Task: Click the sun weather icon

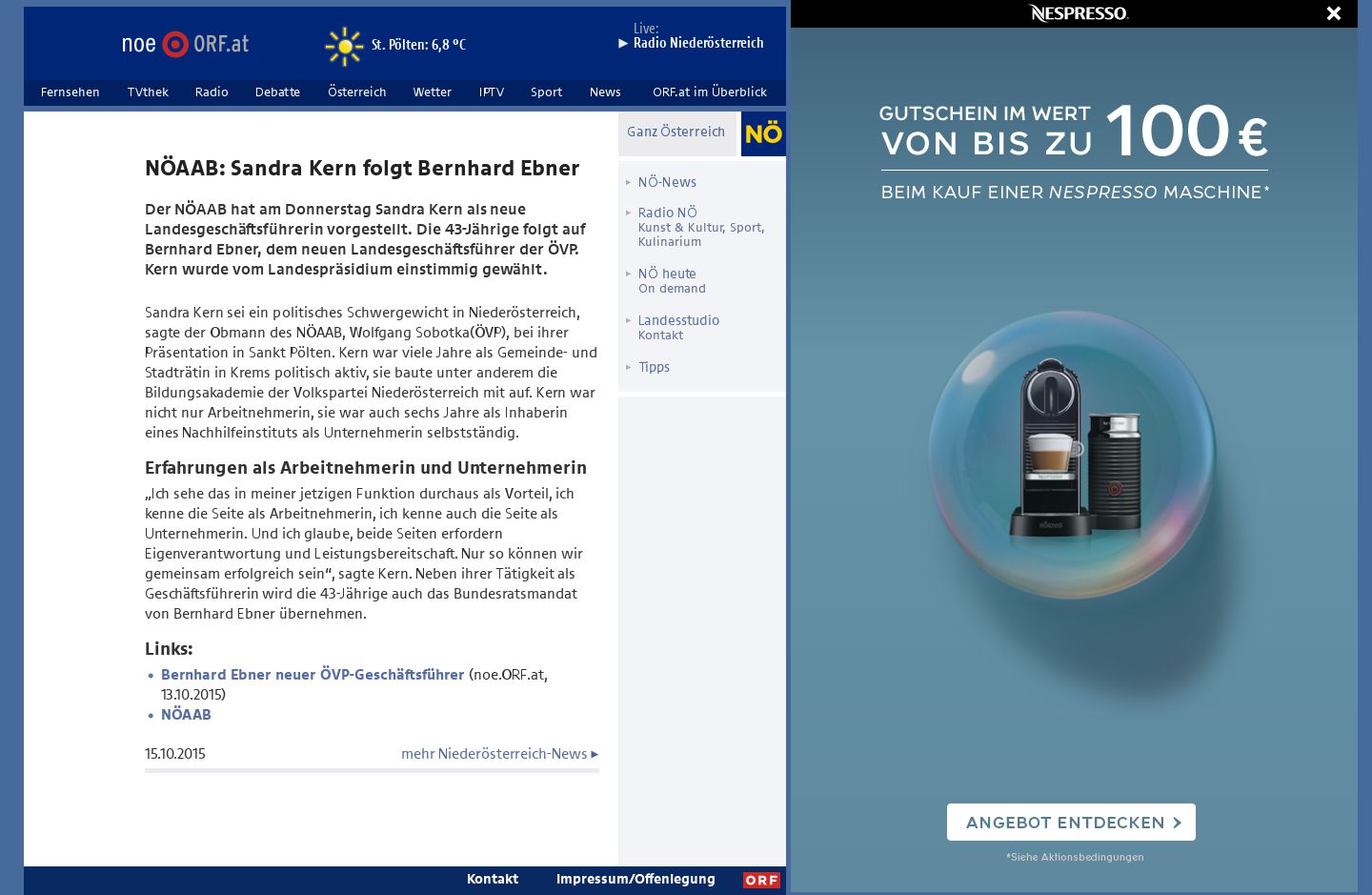Action: pyautogui.click(x=344, y=46)
